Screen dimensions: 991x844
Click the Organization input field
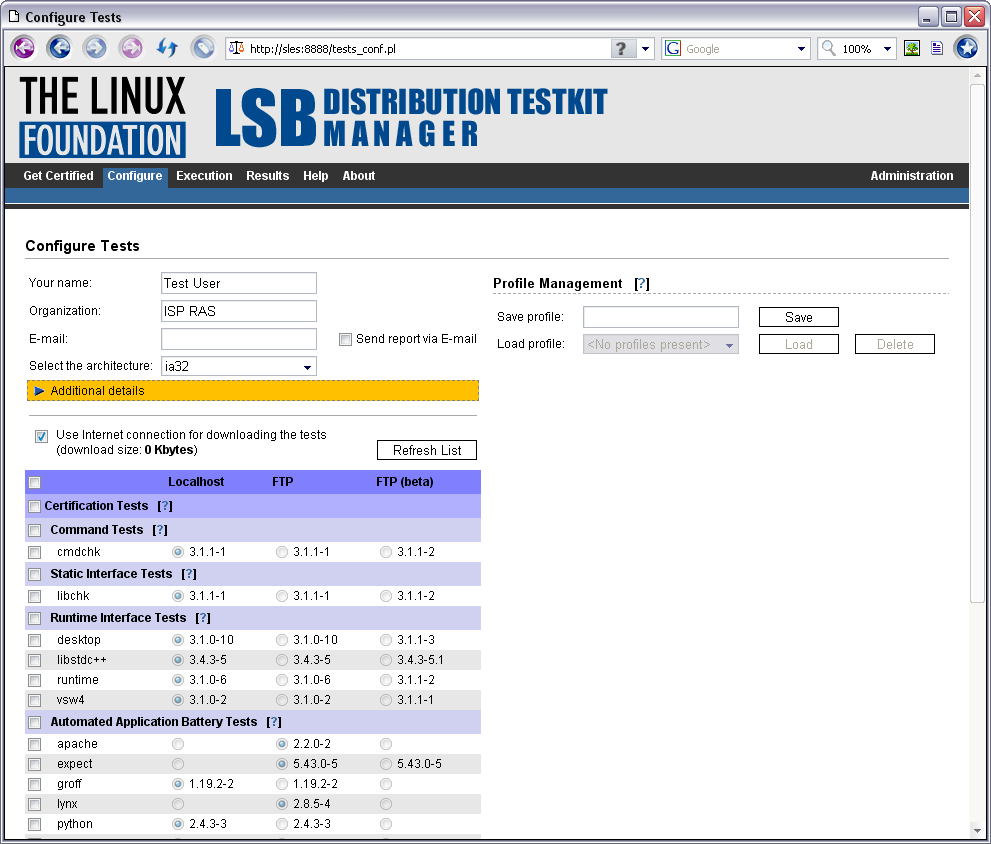tap(239, 311)
